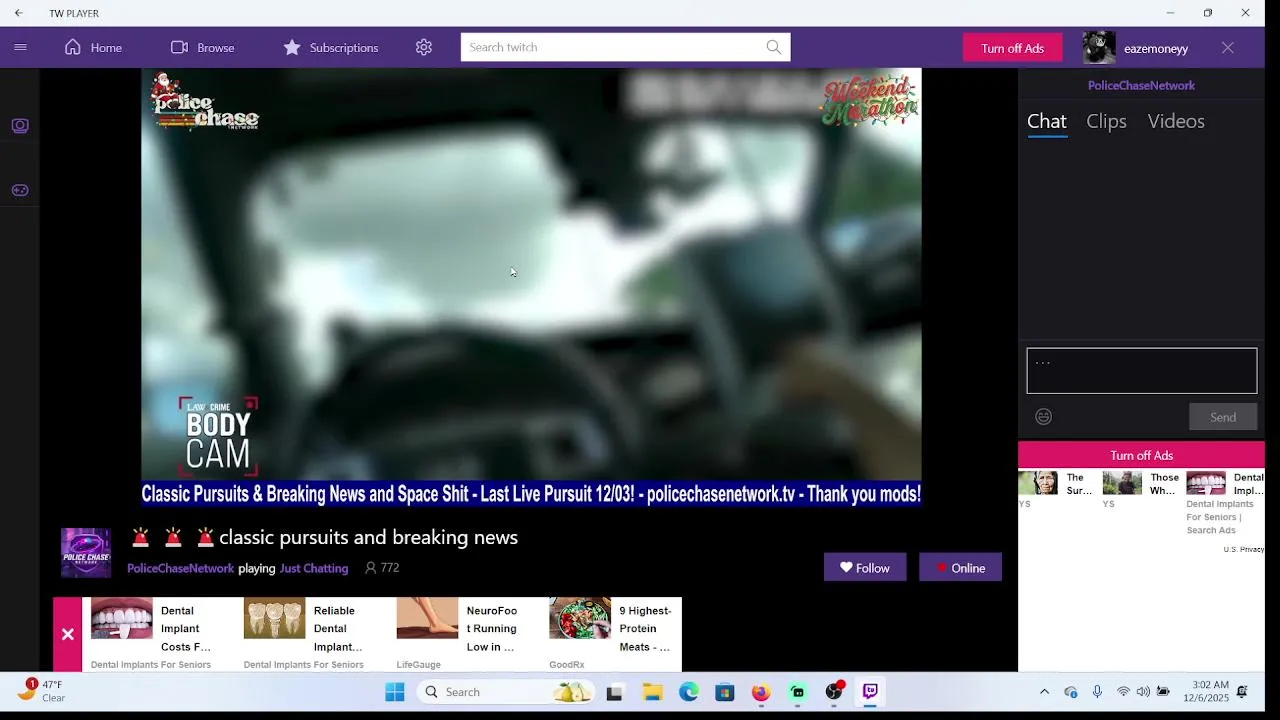Click the Twitch app icon in taskbar
This screenshot has width=1280, height=720.
(870, 692)
